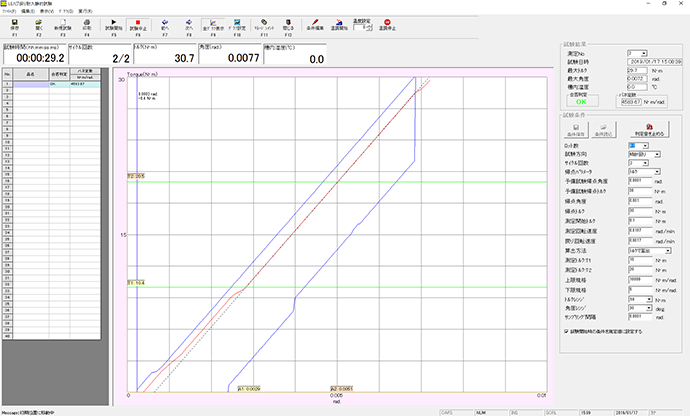This screenshot has width=690, height=416.
Task: Open the 実行(R) menu
Action: coord(85,11)
